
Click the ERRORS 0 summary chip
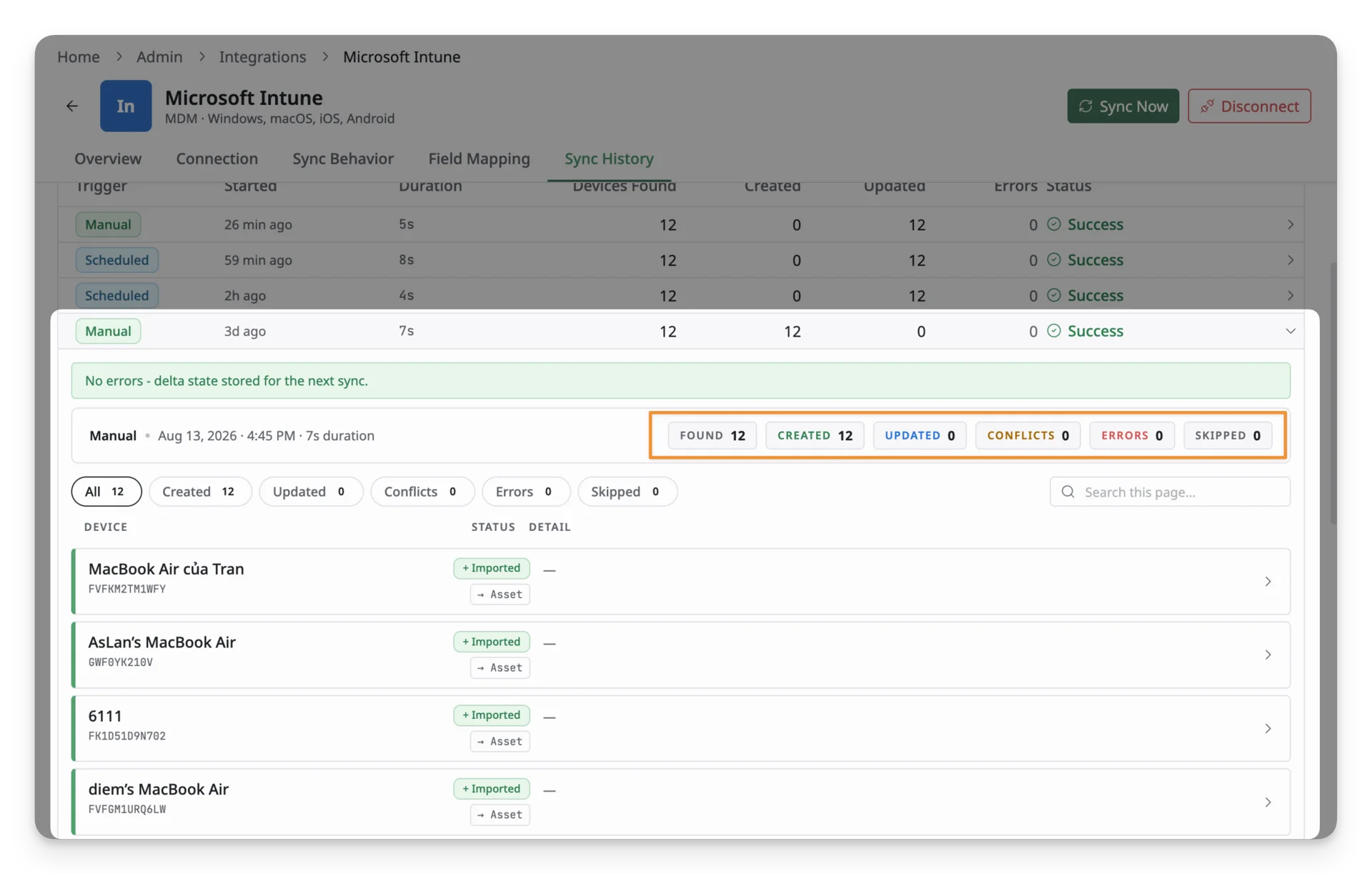tap(1132, 435)
